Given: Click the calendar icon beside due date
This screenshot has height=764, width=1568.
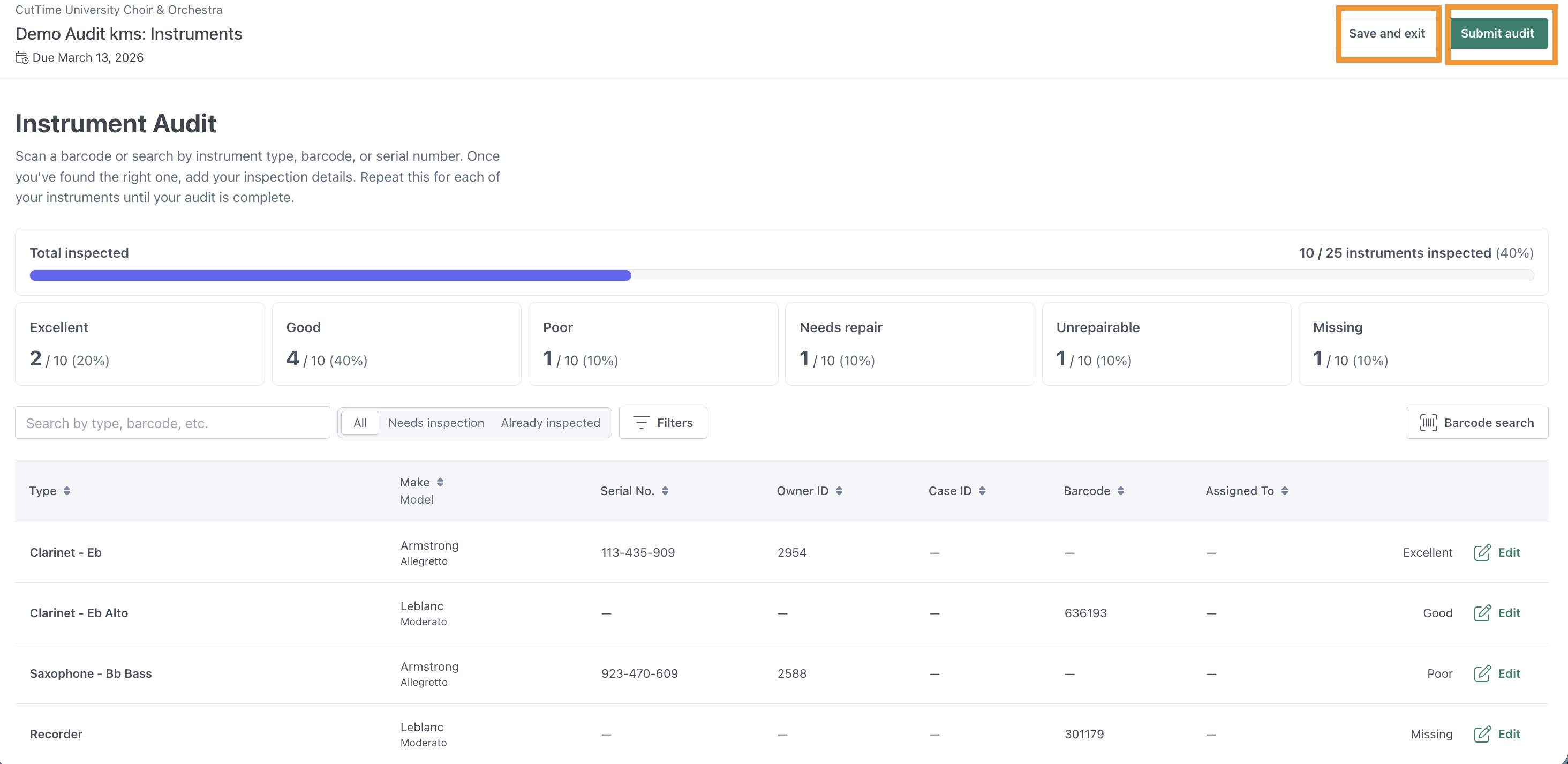Looking at the screenshot, I should (x=22, y=58).
